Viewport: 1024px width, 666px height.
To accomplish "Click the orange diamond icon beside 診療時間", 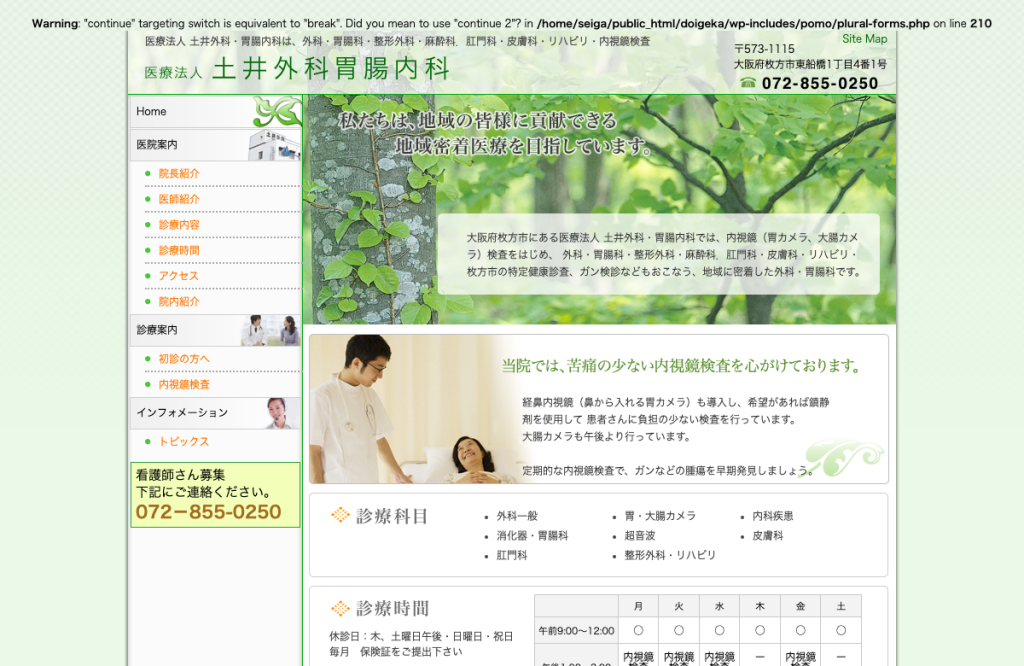I will [x=340, y=609].
